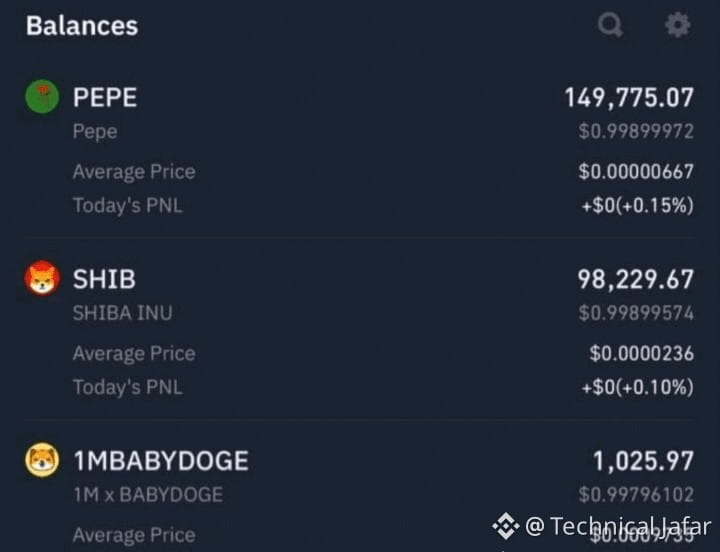This screenshot has height=552, width=720.
Task: Click SHIB balance 98,229.67
Action: [x=635, y=280]
